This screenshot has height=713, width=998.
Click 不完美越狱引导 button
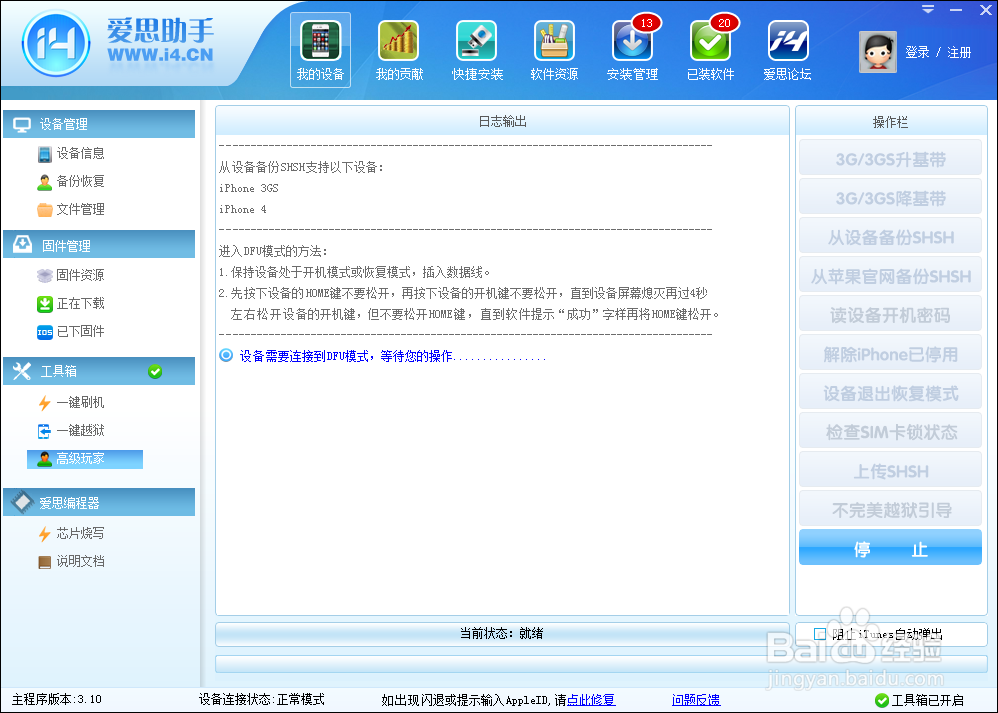pyautogui.click(x=890, y=510)
